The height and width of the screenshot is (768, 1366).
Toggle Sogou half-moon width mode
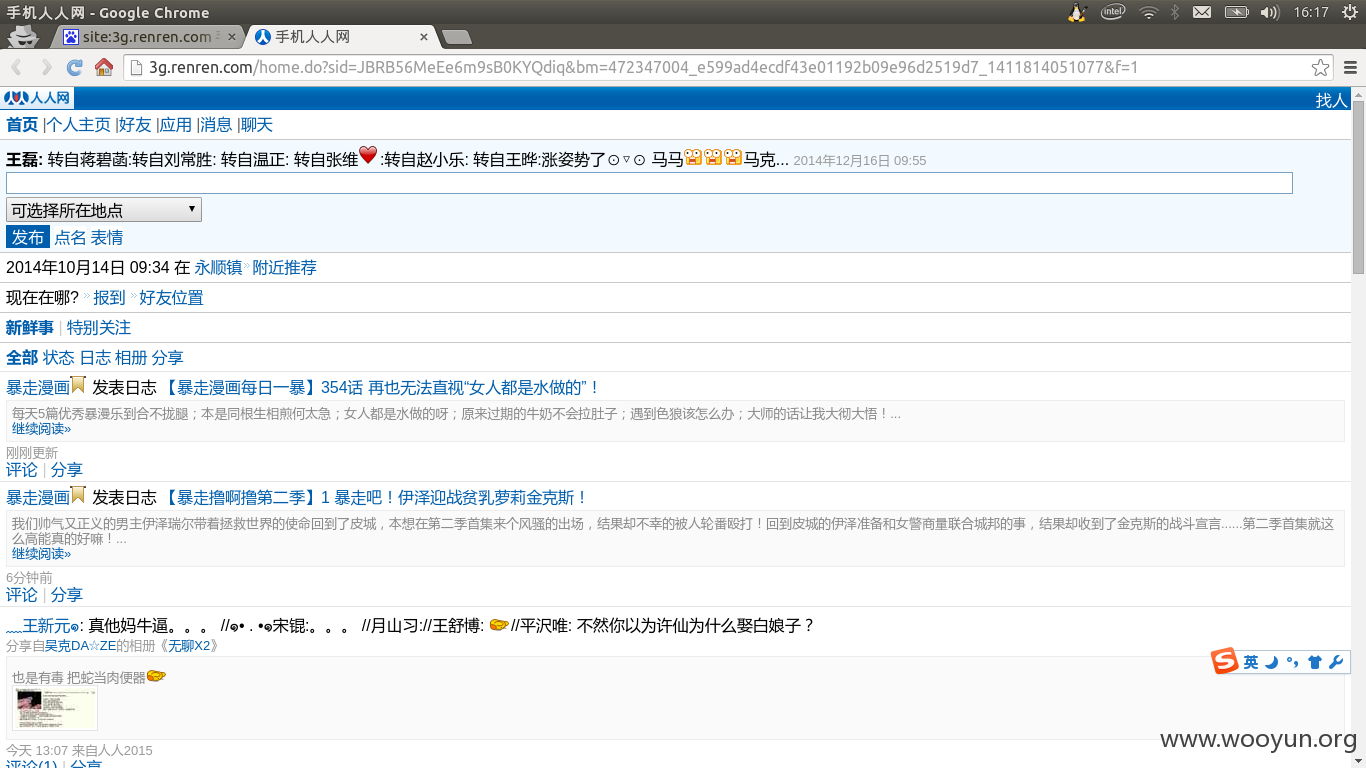1271,662
